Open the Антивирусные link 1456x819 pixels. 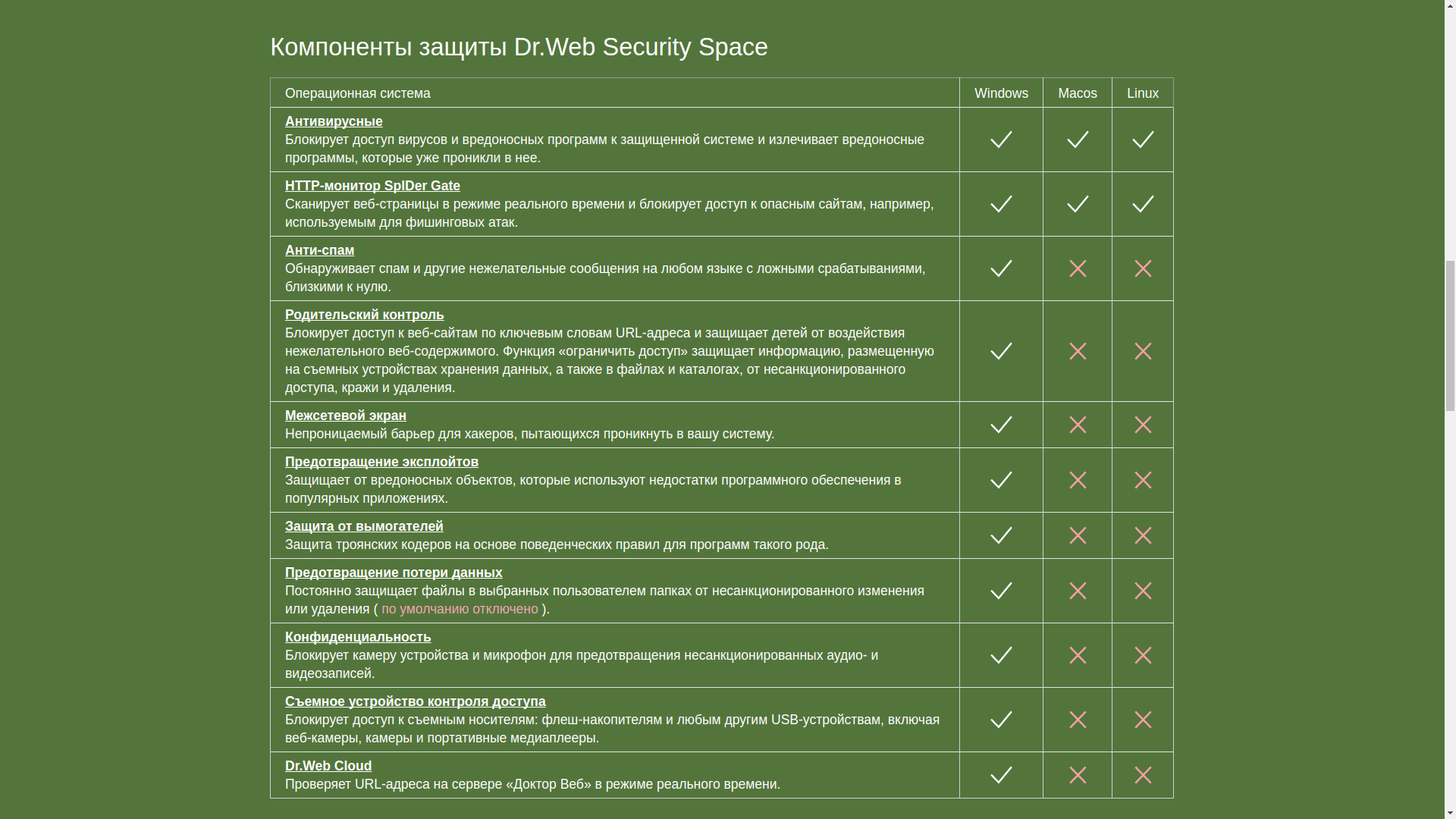tap(334, 121)
